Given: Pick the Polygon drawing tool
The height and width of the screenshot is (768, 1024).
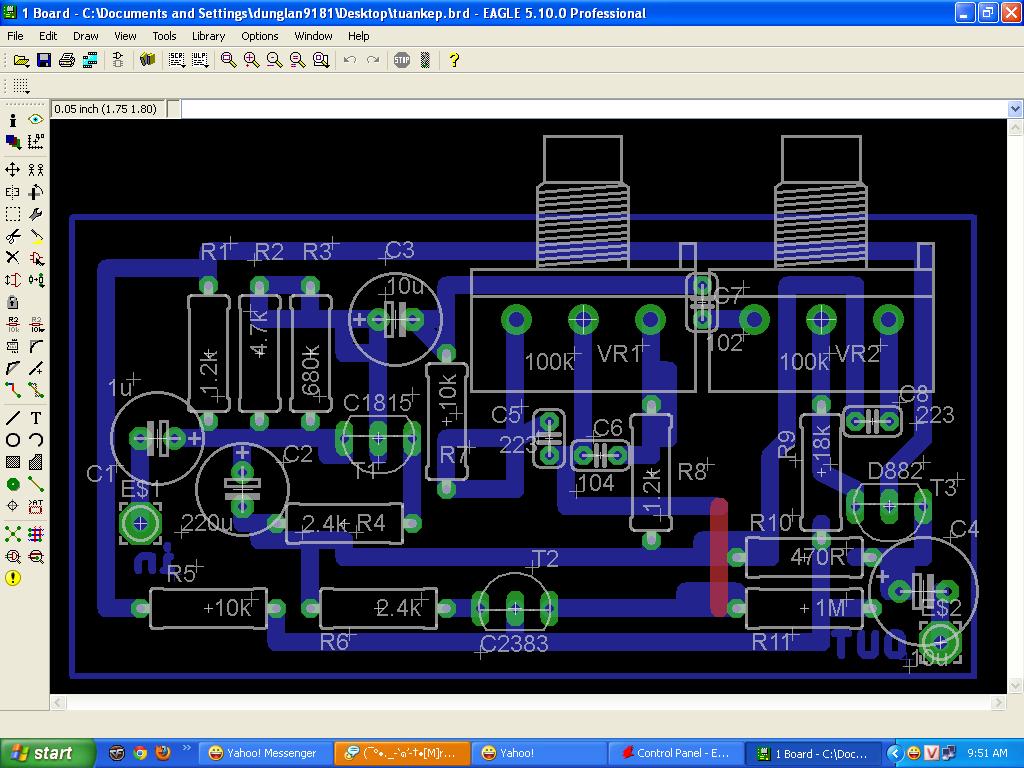Looking at the screenshot, I should point(36,462).
